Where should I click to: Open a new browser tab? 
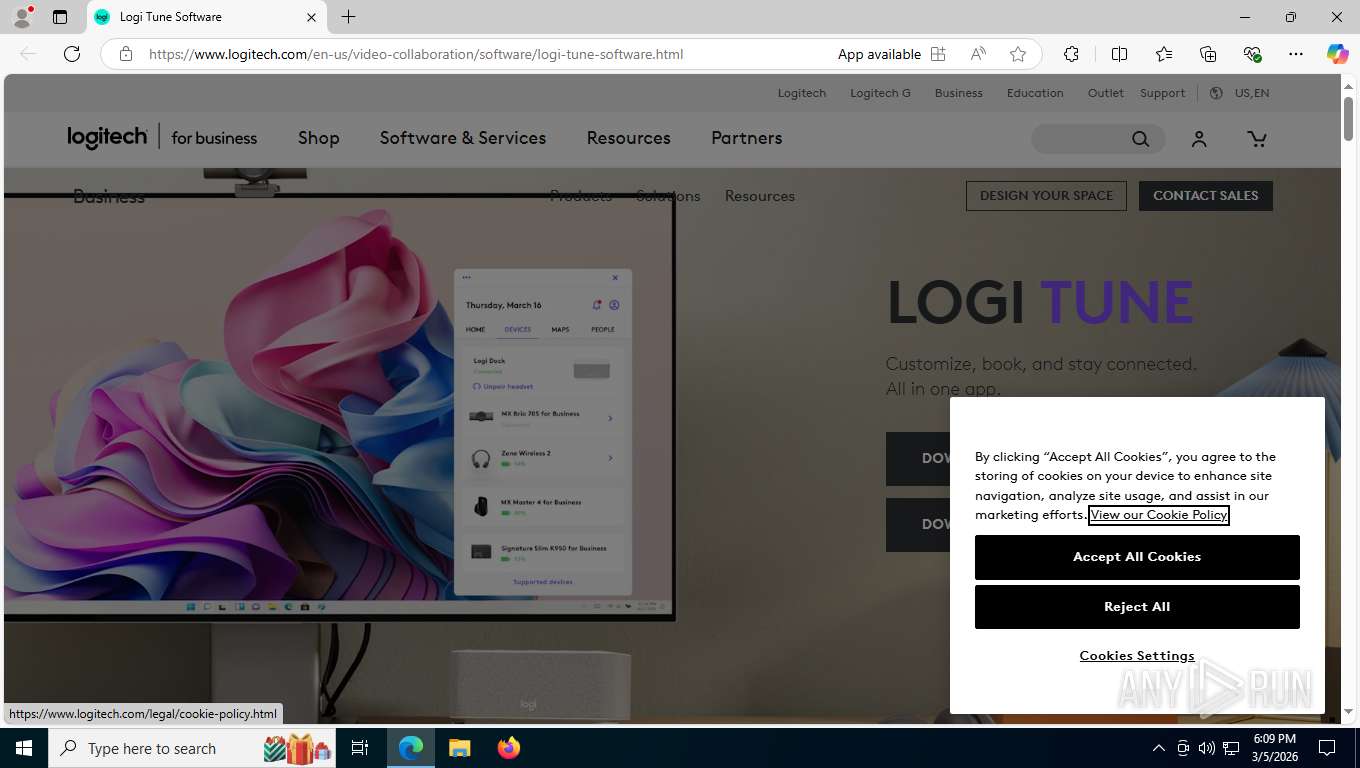tap(348, 17)
